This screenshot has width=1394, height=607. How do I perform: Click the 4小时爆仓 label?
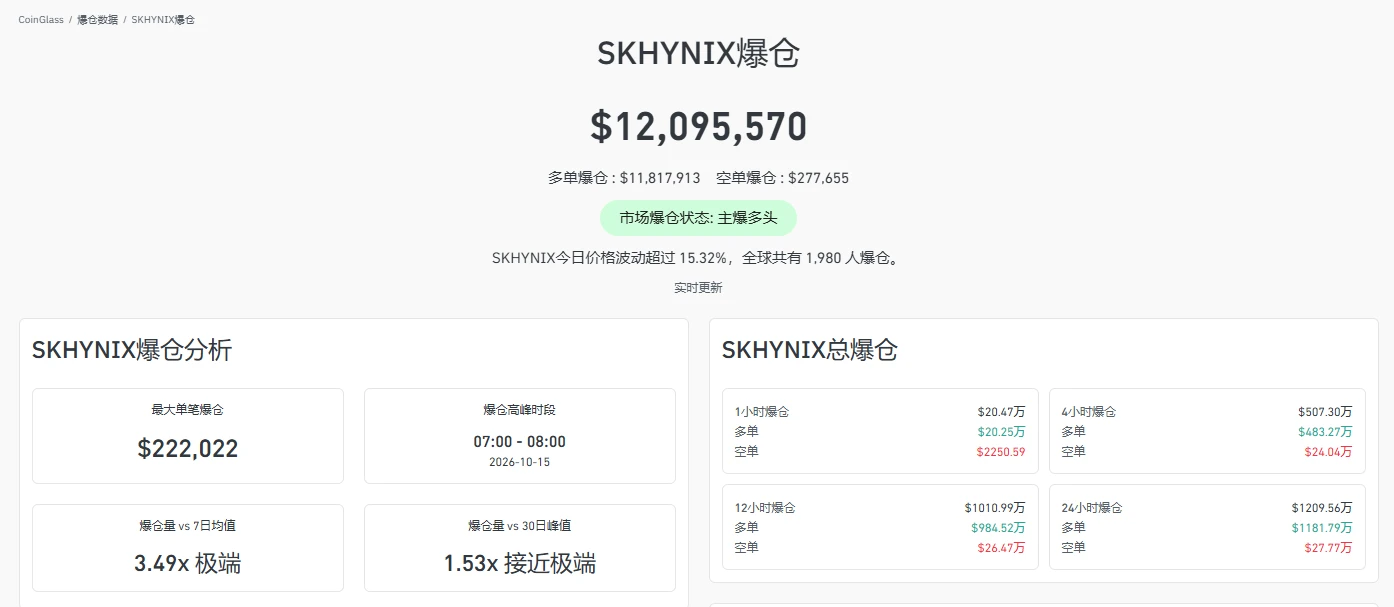point(1089,412)
